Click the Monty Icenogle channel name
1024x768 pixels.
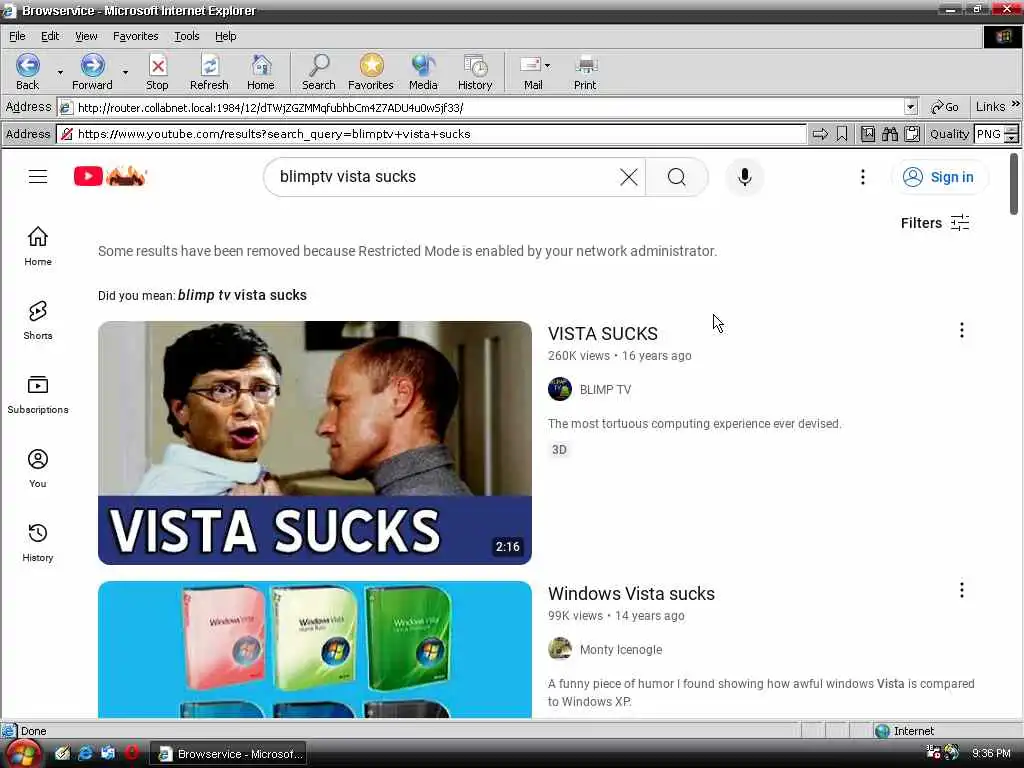[620, 650]
